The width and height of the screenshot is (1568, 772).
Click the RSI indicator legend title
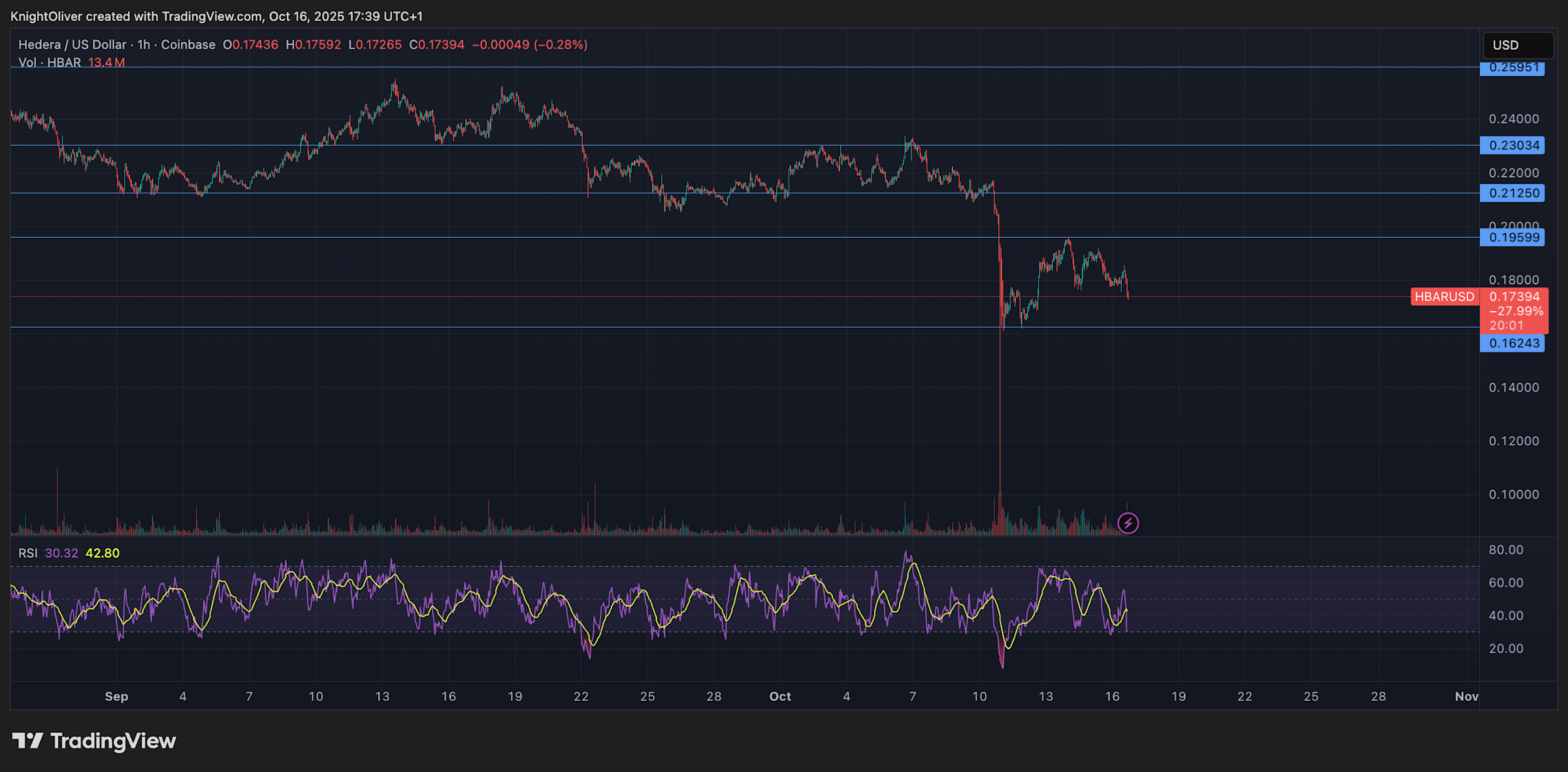[x=27, y=553]
